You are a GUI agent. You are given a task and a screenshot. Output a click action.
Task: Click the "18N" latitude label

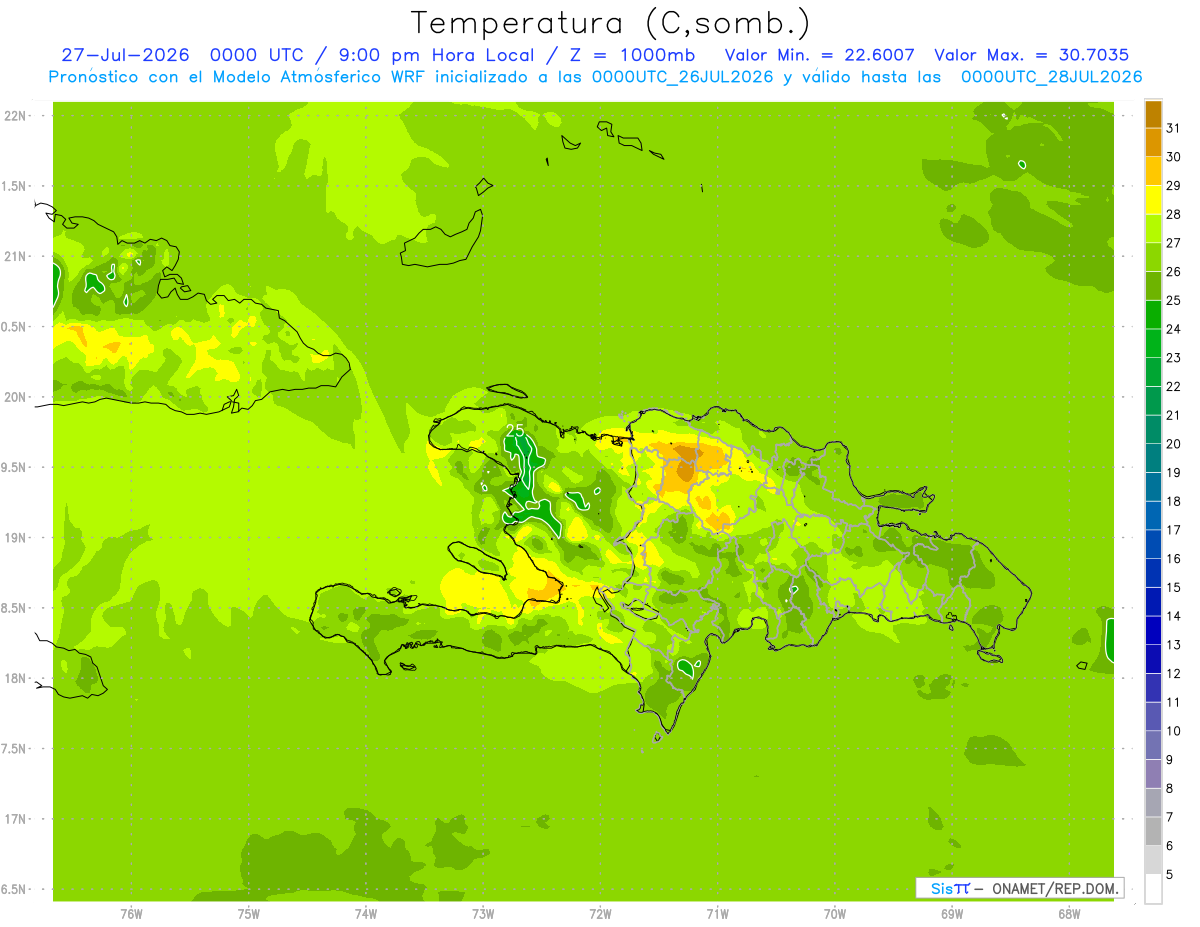14,678
